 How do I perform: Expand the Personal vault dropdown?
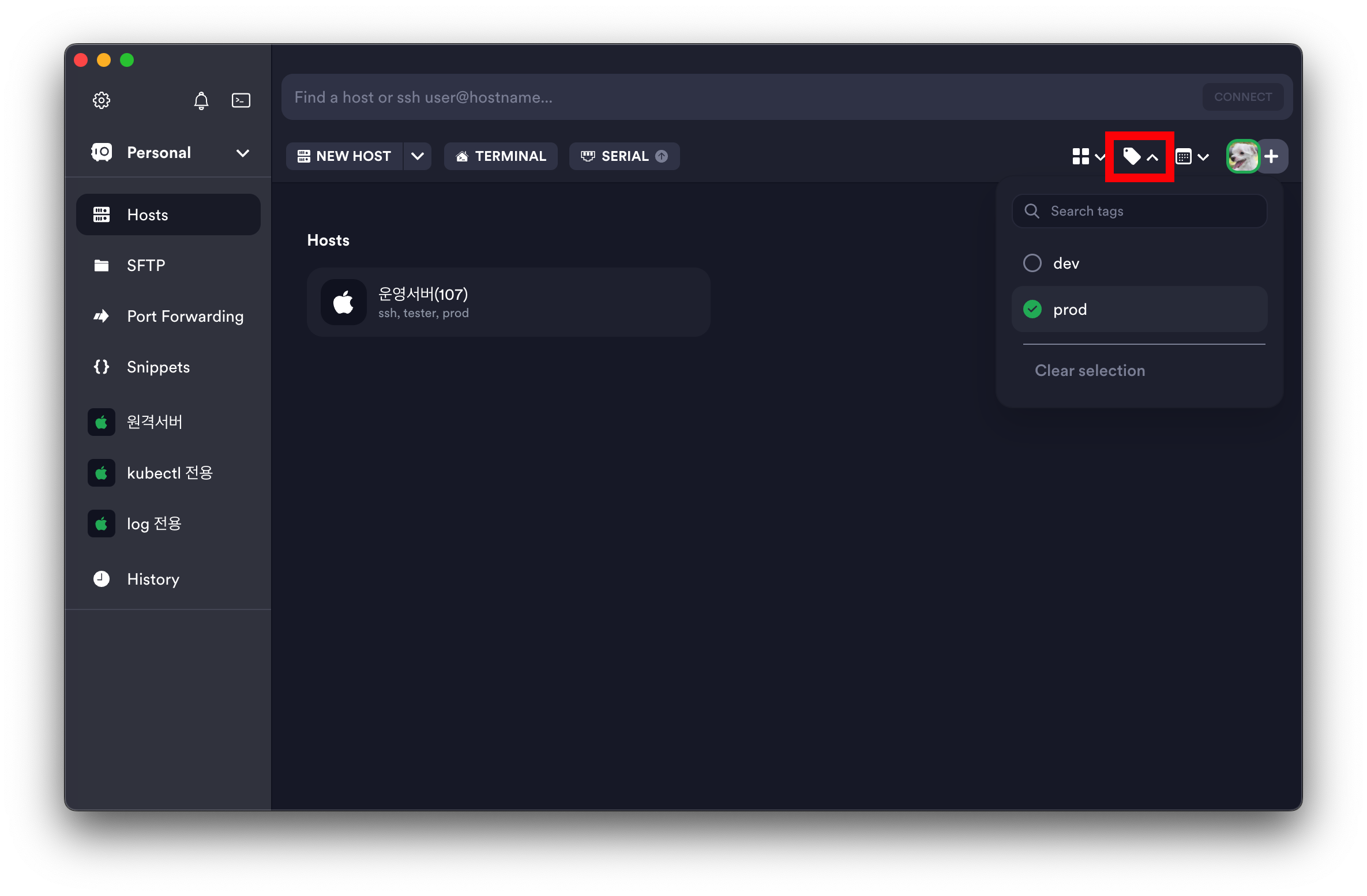[x=243, y=153]
